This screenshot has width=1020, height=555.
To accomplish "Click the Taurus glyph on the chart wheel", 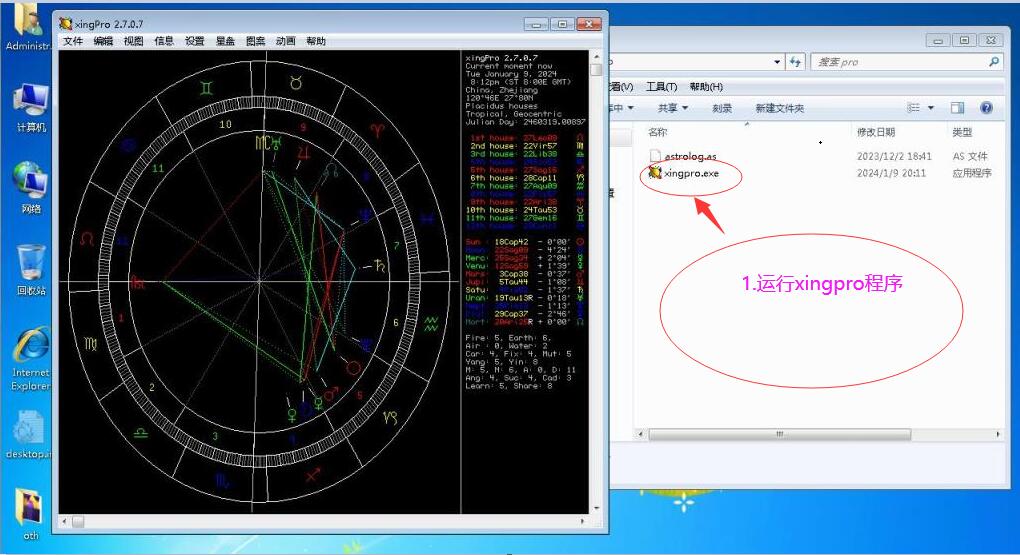I will [x=296, y=83].
